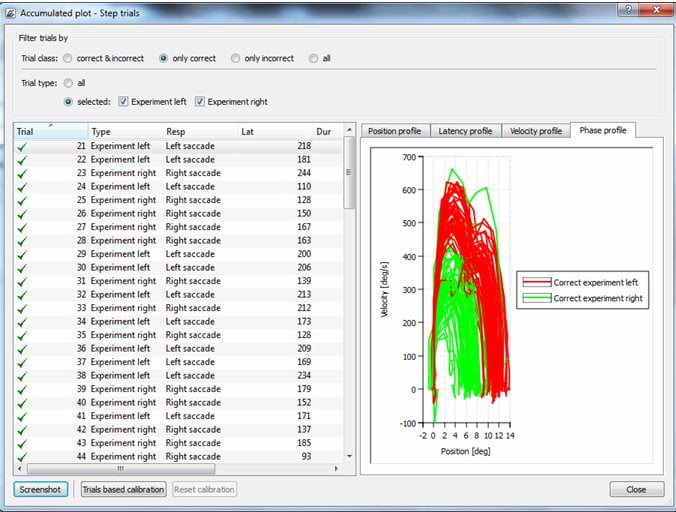The image size is (676, 512).
Task: Click the help question mark button
Action: coord(628,9)
